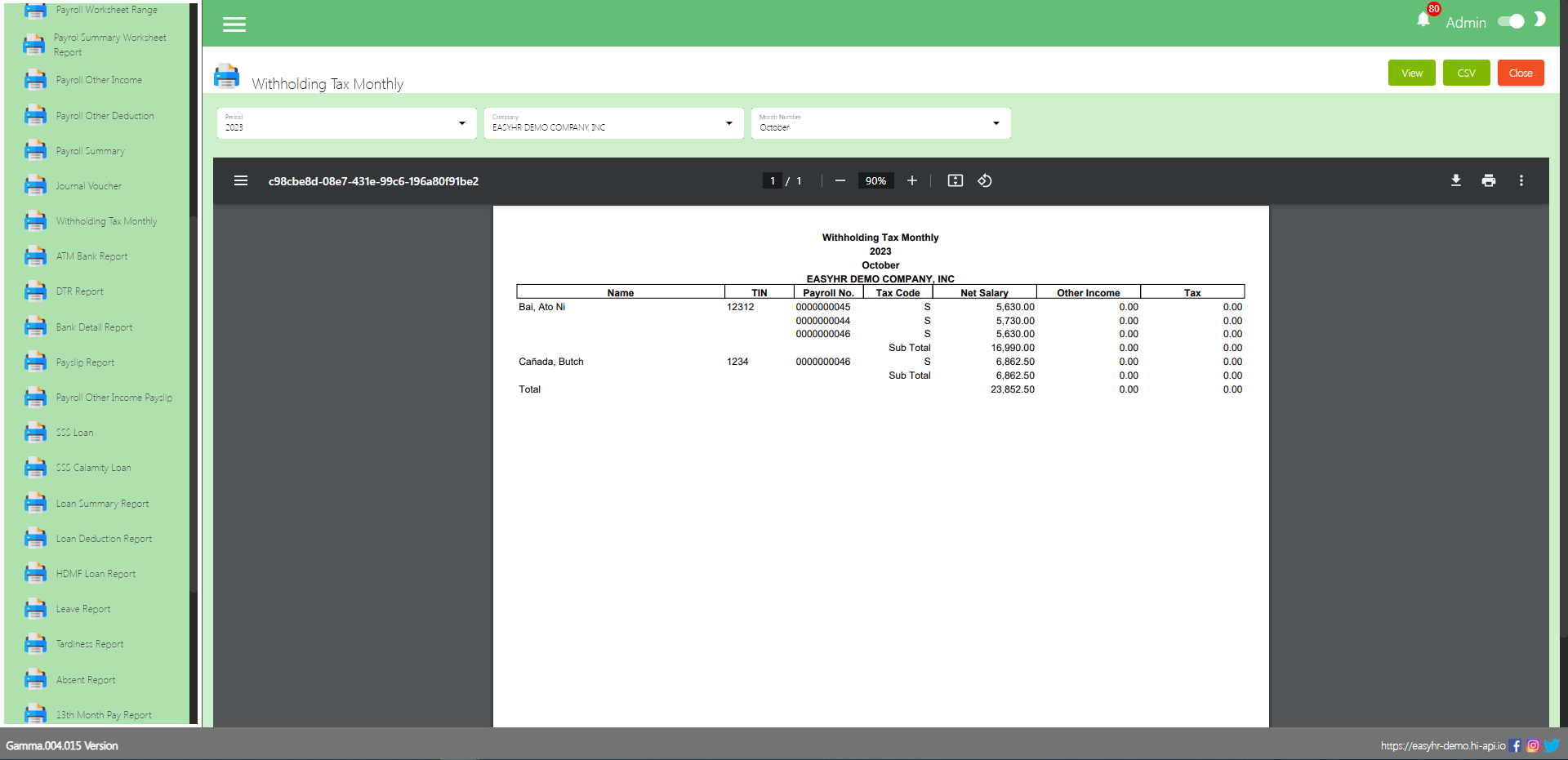This screenshot has width=1568, height=760.
Task: Open Payrol Summary Worksheet Report
Action: tap(109, 45)
